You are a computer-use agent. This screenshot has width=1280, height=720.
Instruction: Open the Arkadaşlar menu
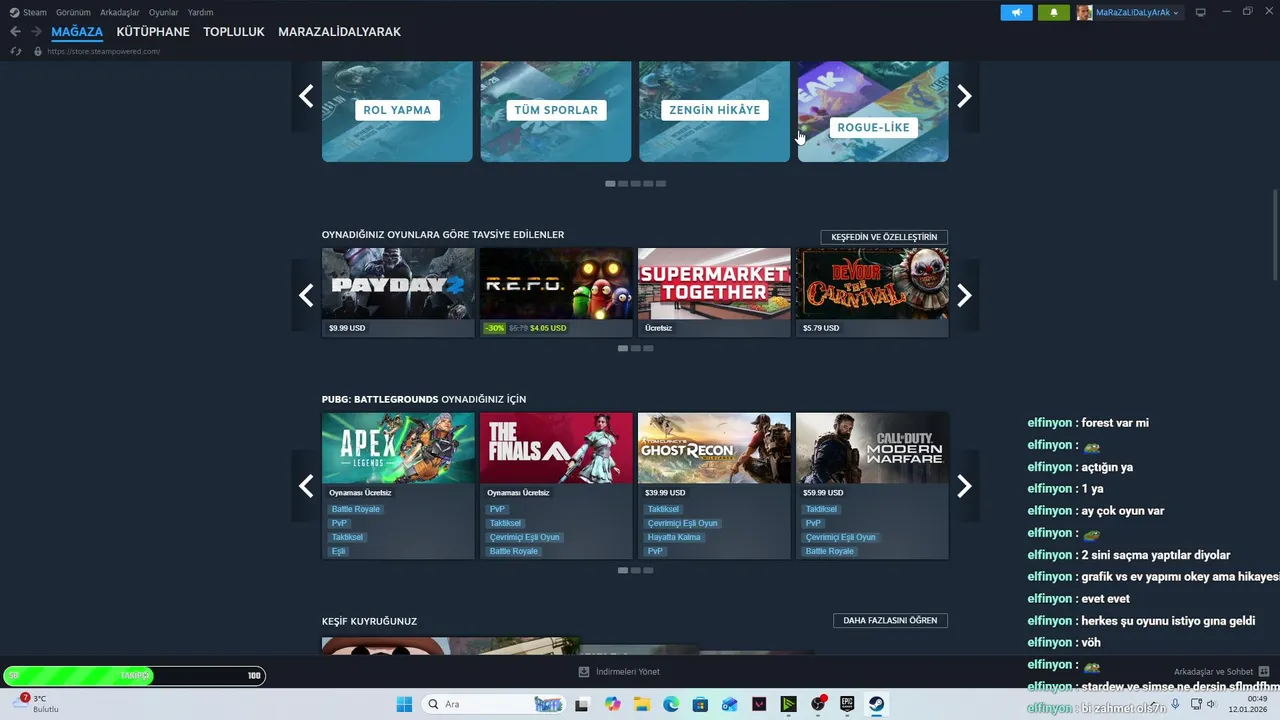[120, 12]
